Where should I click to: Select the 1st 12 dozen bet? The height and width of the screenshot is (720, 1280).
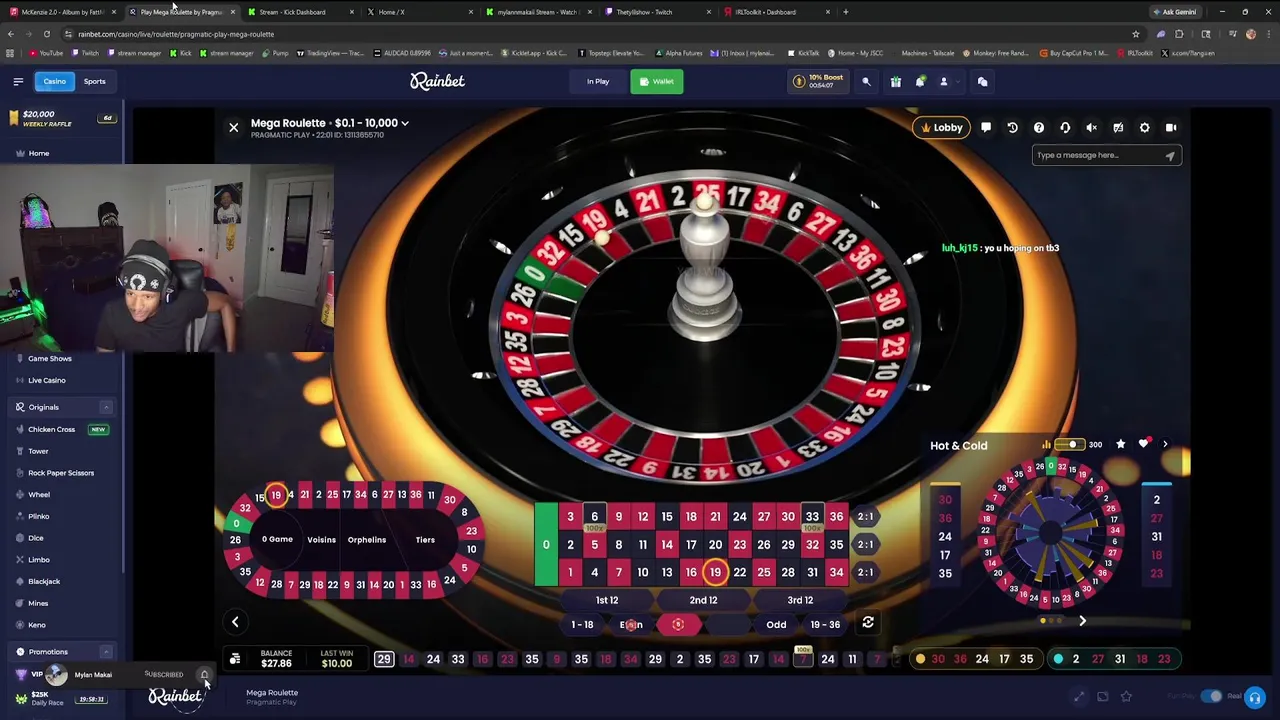607,600
